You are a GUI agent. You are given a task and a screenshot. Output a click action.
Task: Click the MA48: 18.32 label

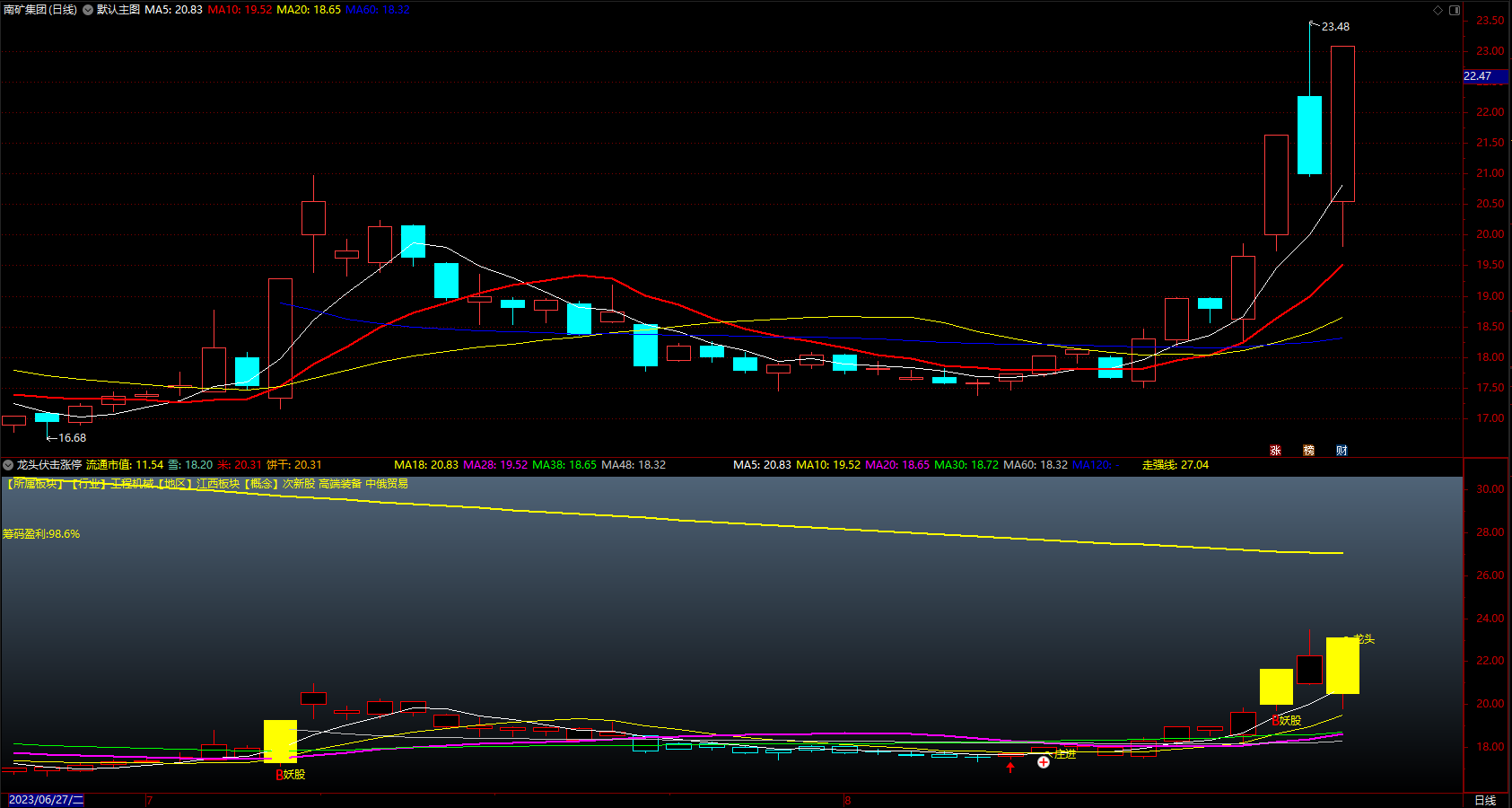(634, 465)
